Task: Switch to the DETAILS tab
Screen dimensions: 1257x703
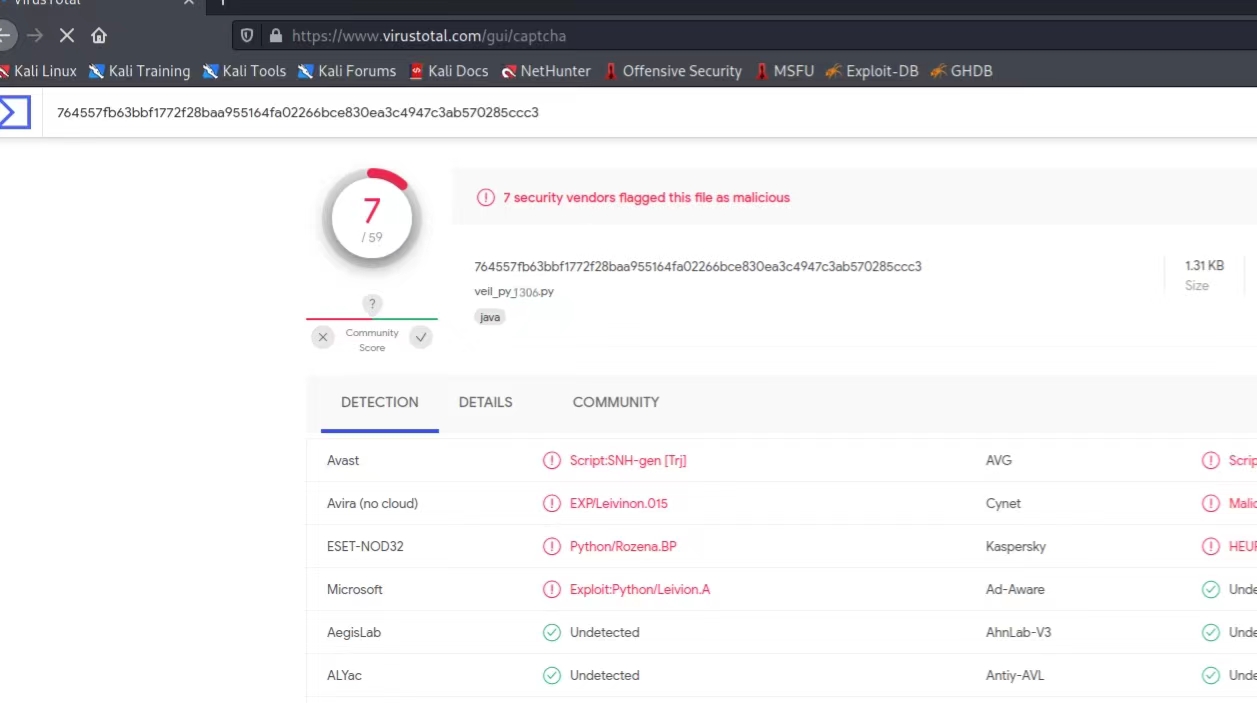Action: tap(486, 402)
